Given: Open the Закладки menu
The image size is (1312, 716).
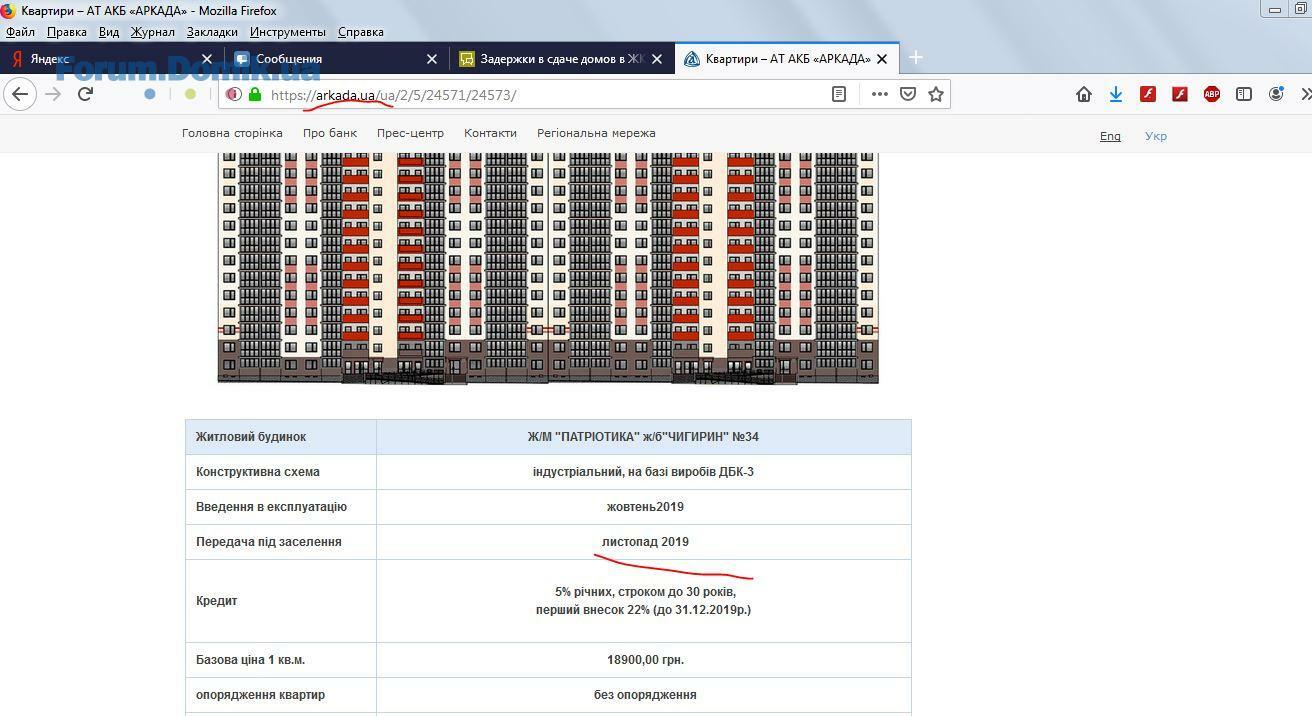Looking at the screenshot, I should pyautogui.click(x=212, y=32).
